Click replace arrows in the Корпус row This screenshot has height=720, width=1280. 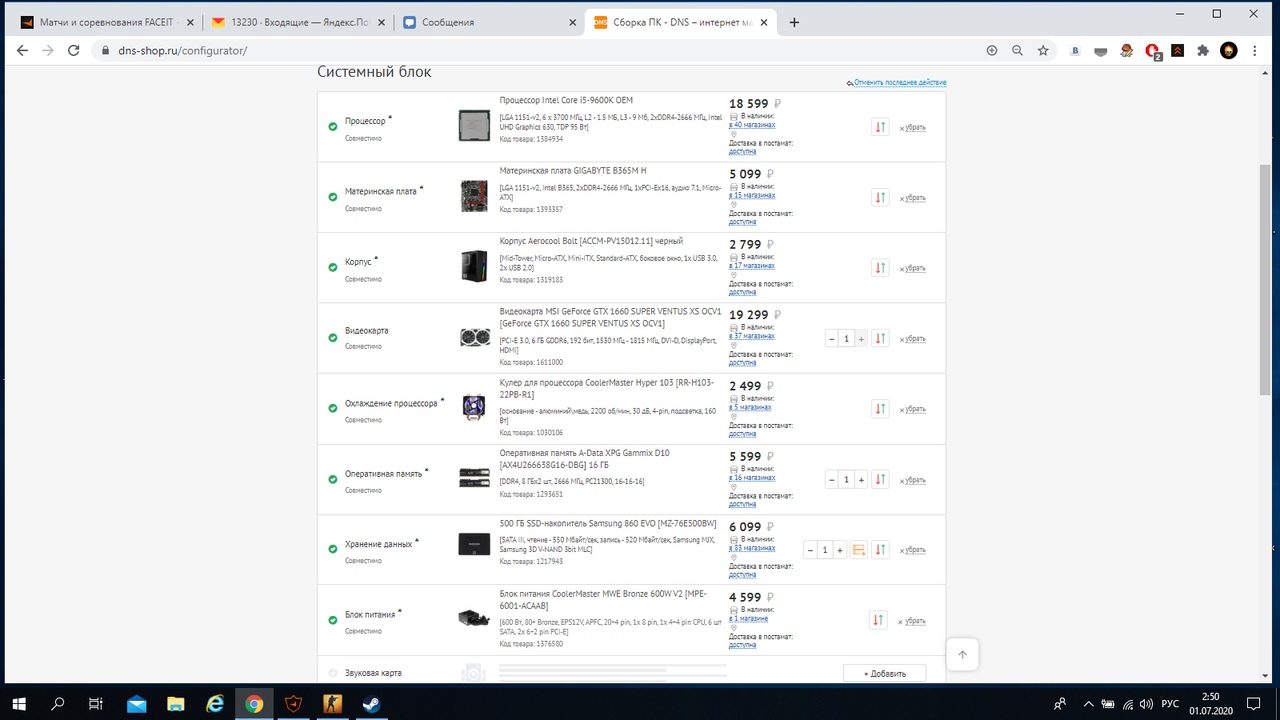[880, 268]
